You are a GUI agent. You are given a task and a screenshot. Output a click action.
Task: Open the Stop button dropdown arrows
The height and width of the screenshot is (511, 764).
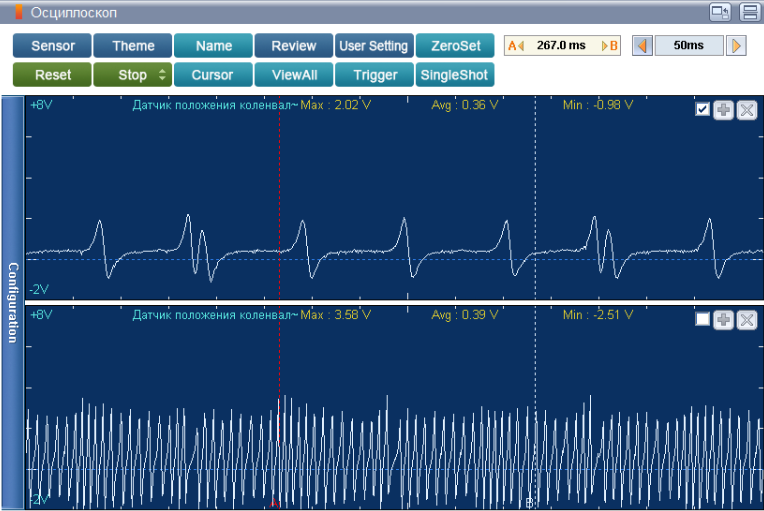(162, 75)
